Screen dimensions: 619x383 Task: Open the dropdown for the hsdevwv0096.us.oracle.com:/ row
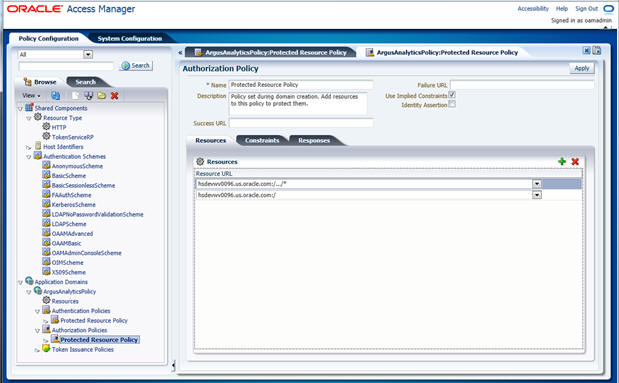pos(536,195)
